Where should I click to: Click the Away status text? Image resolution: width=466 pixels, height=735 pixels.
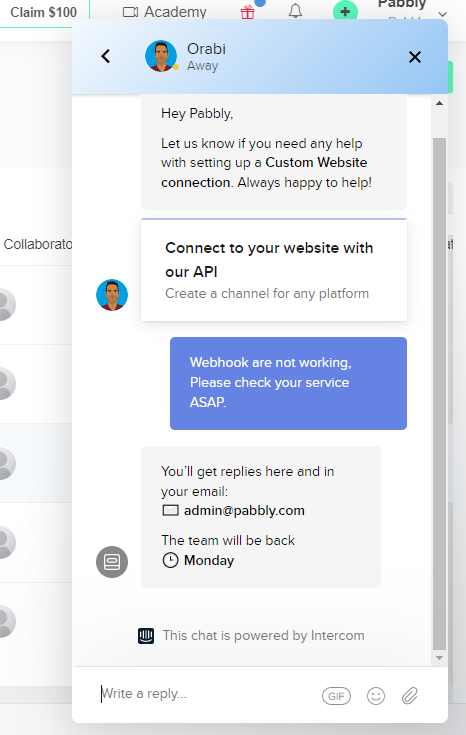click(203, 66)
